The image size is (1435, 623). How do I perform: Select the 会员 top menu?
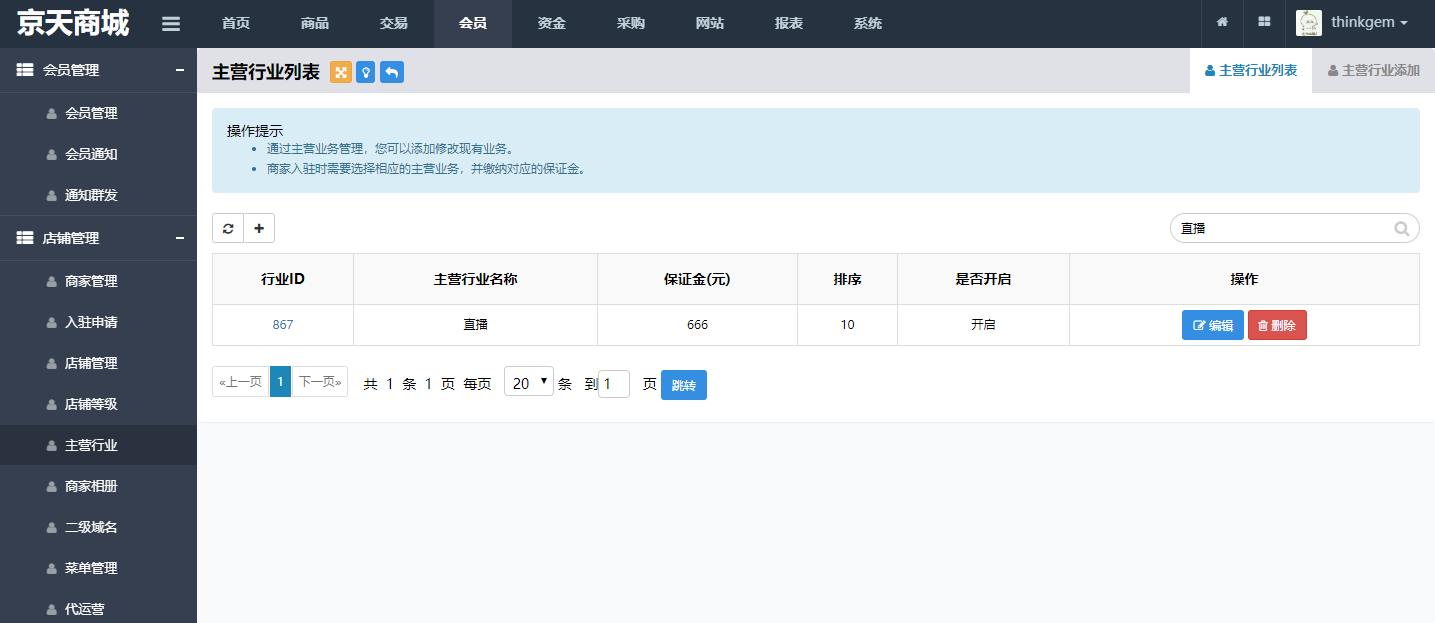point(473,24)
